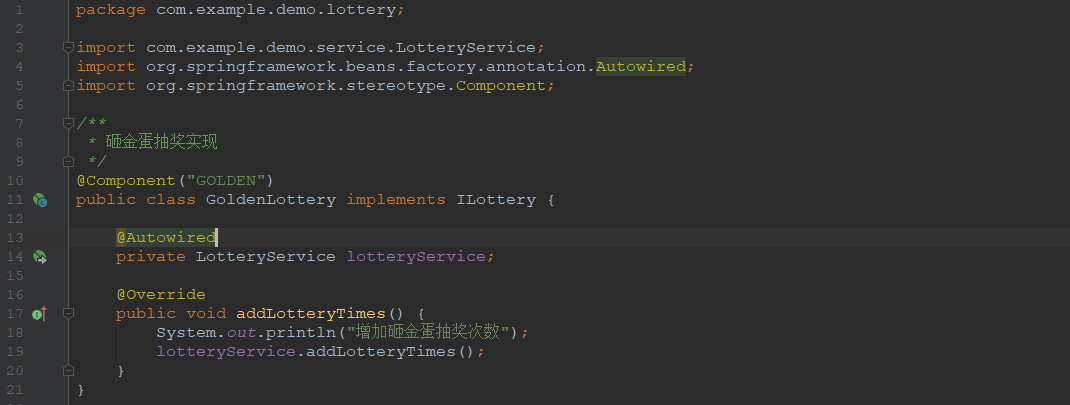
Task: Click LotteryService in the first import
Action: [466, 47]
